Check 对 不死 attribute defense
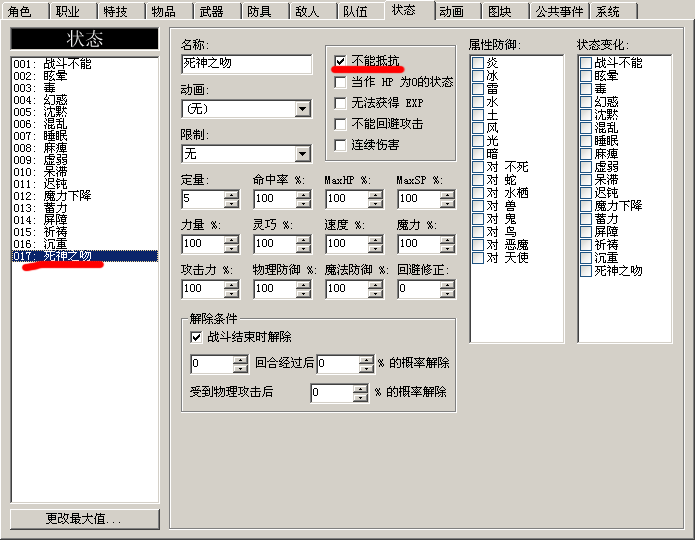Viewport: 695px width, 540px height. [x=478, y=167]
